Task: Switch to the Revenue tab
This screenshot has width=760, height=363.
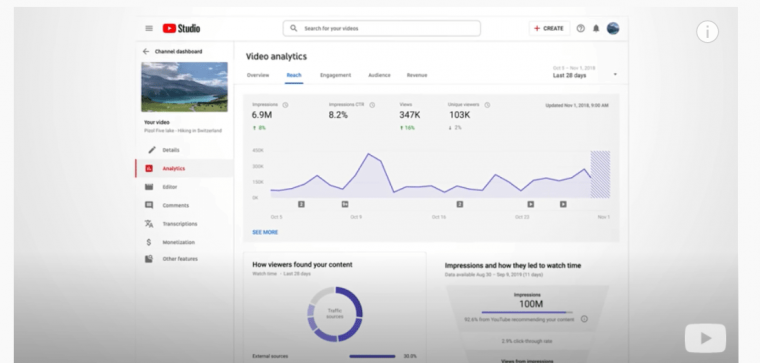Action: pos(417,75)
